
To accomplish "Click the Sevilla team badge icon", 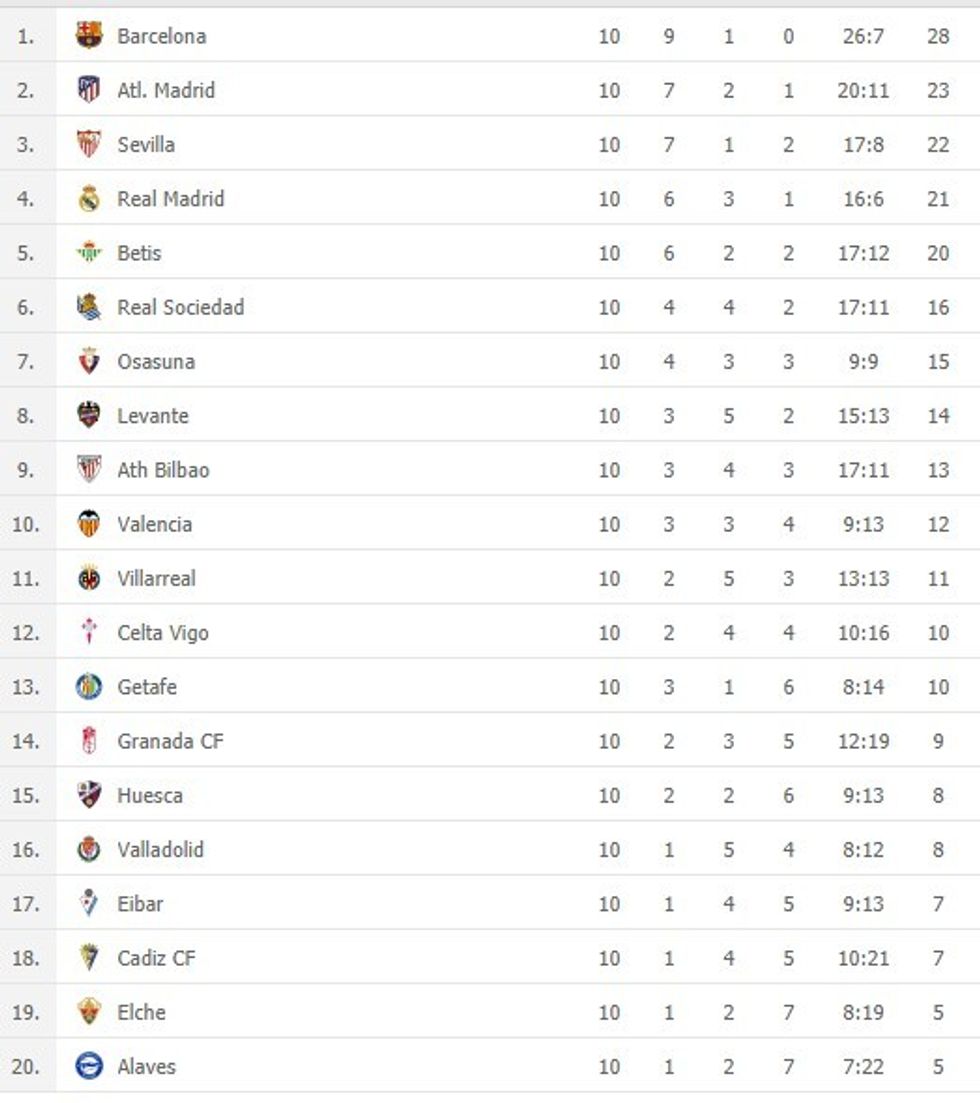I will point(89,144).
